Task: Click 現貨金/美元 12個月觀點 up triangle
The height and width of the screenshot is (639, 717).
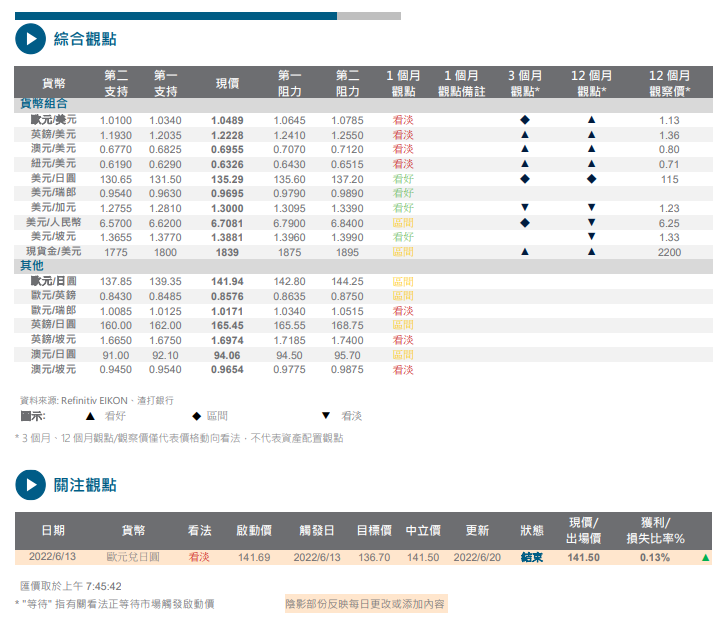Action: tap(591, 252)
